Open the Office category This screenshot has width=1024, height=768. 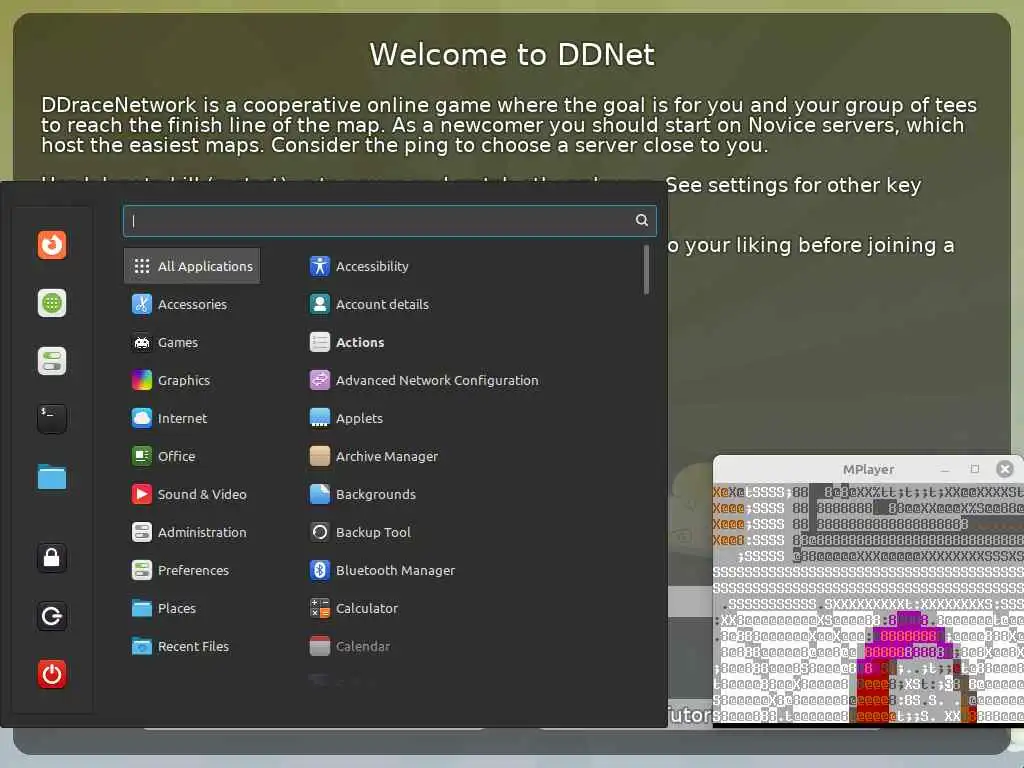coord(192,456)
